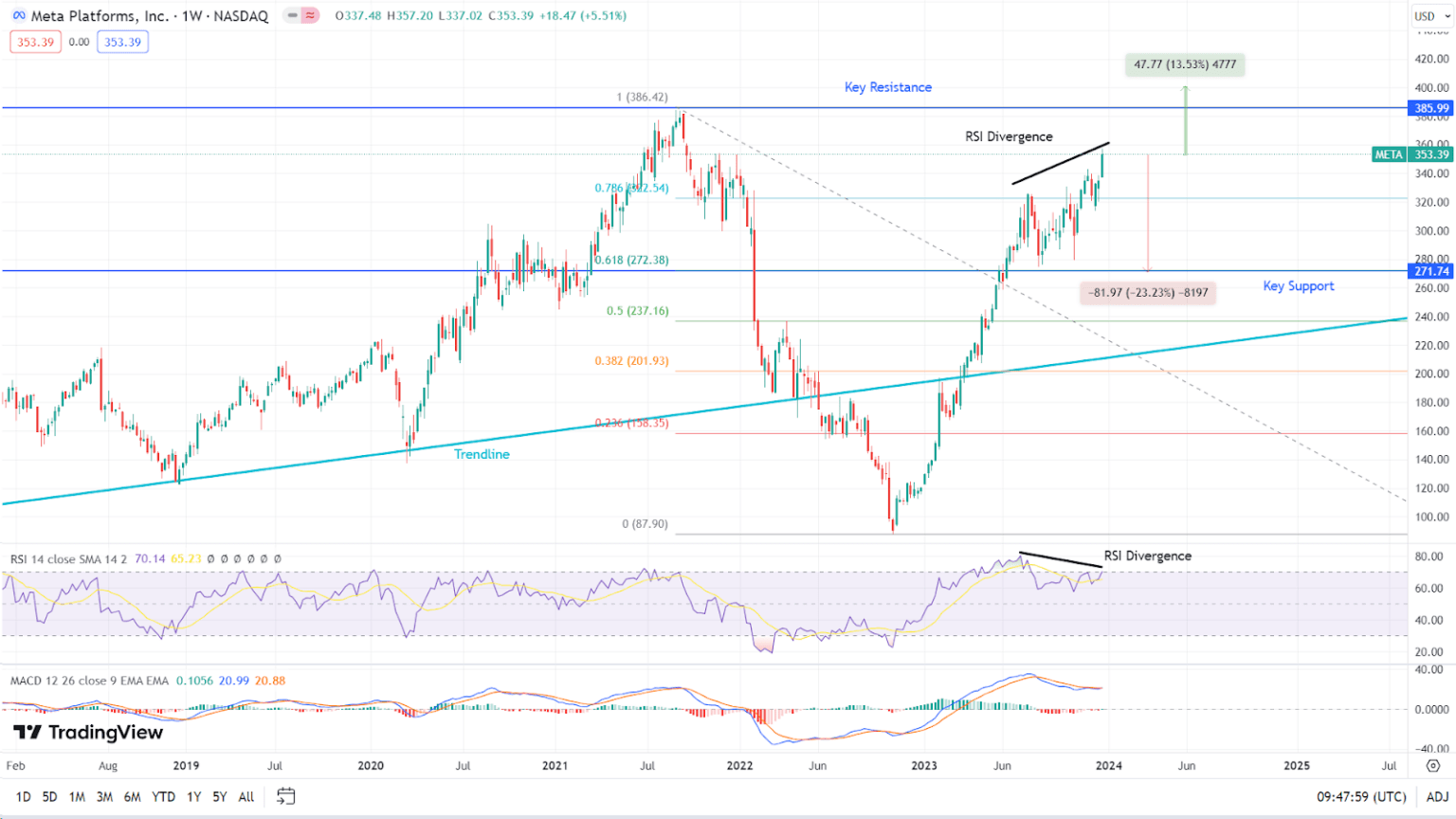
Task: Click the RSI value 70.14 in legend
Action: [150, 559]
